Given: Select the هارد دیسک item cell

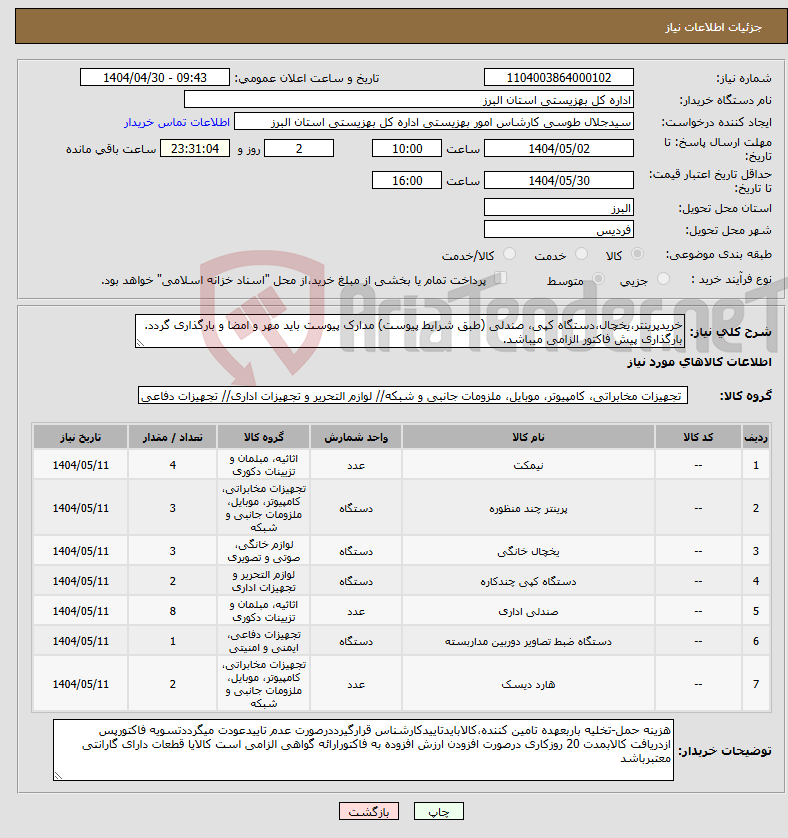Looking at the screenshot, I should coord(528,684).
